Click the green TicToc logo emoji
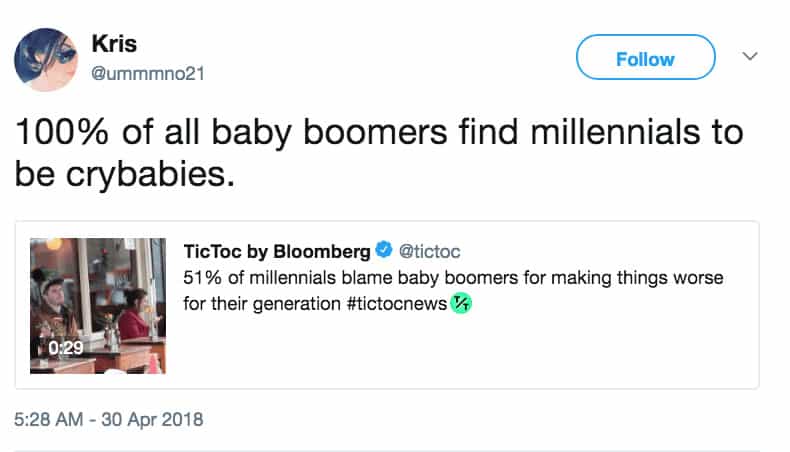 [460, 302]
